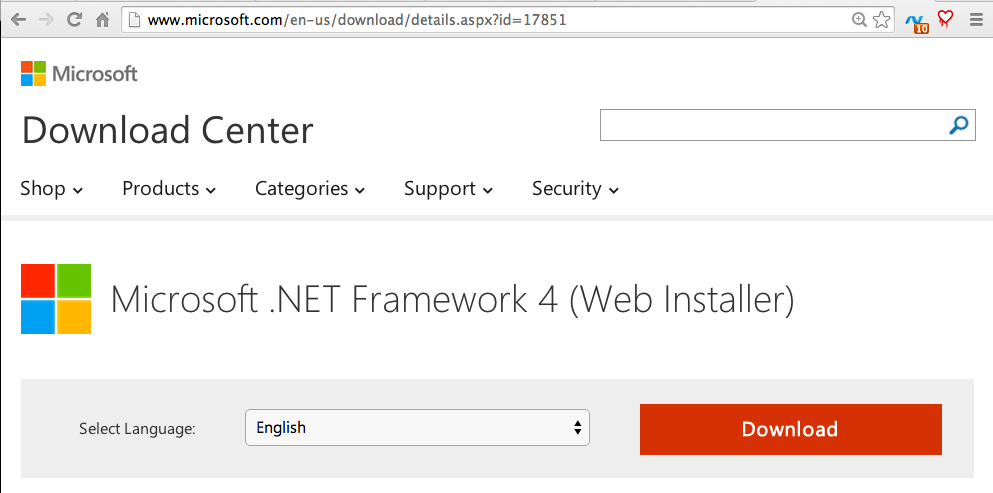This screenshot has height=493, width=993.
Task: Open the Categories dropdown menu
Action: click(x=310, y=189)
